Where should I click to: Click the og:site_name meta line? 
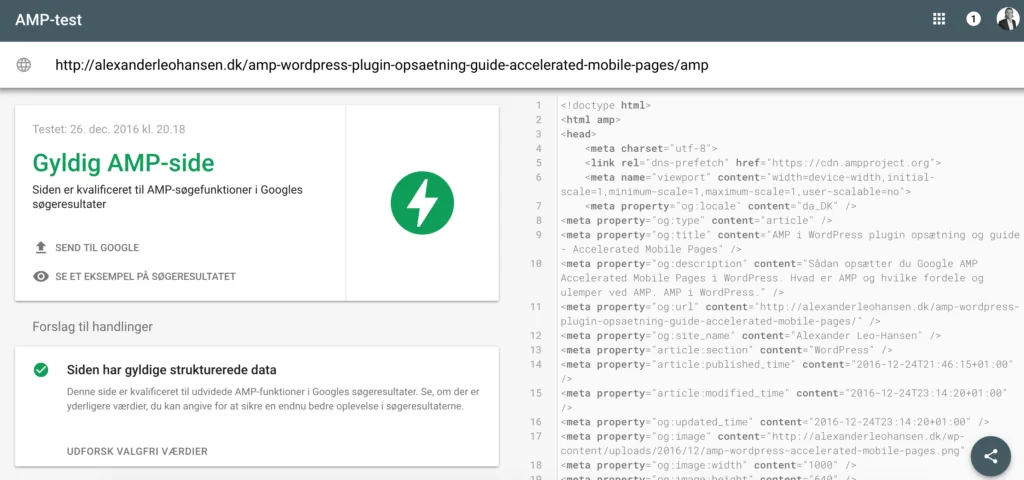[750, 336]
